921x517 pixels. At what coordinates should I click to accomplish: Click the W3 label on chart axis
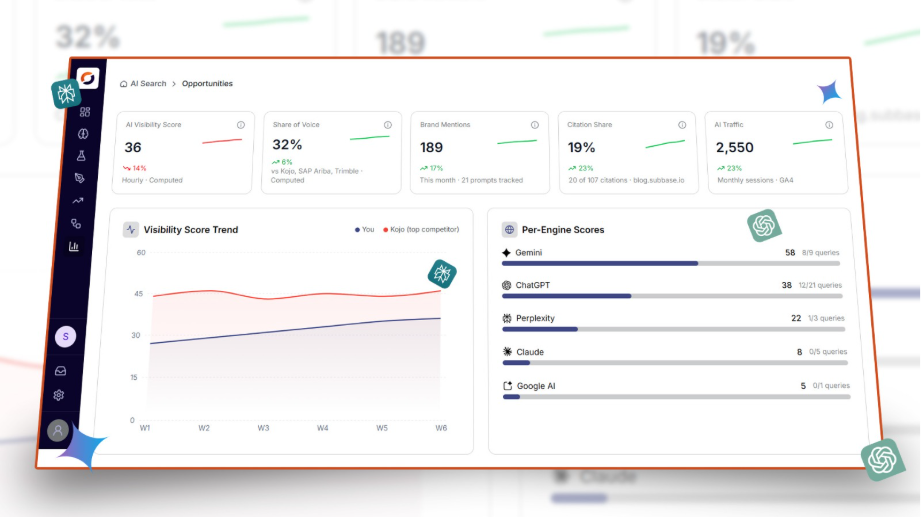[263, 428]
